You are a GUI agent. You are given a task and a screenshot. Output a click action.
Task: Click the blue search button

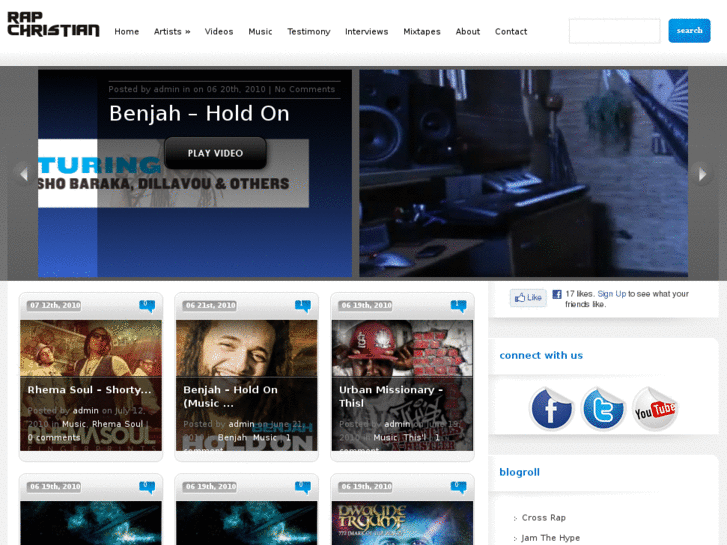click(x=689, y=31)
